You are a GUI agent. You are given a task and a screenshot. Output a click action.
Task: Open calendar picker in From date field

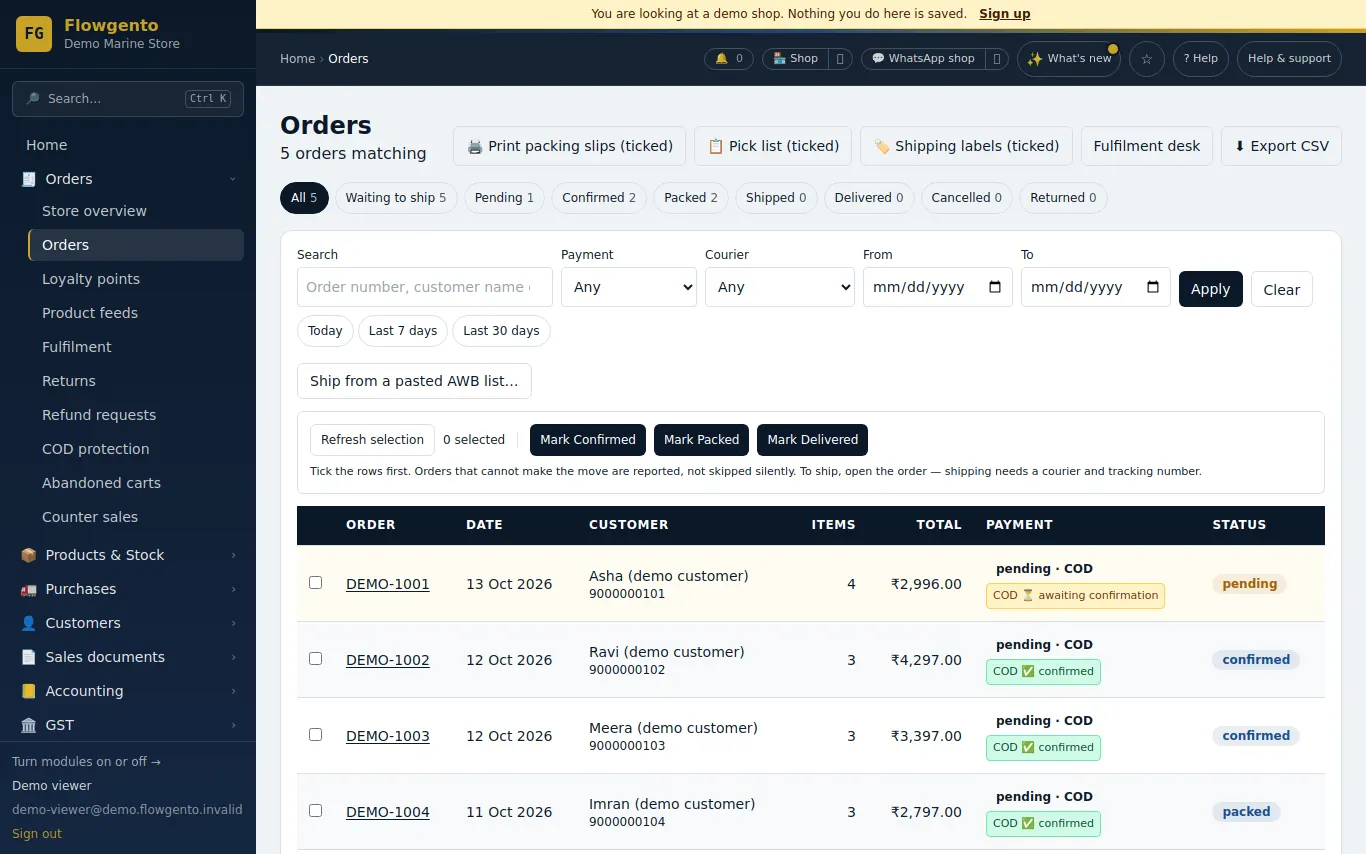coord(995,287)
